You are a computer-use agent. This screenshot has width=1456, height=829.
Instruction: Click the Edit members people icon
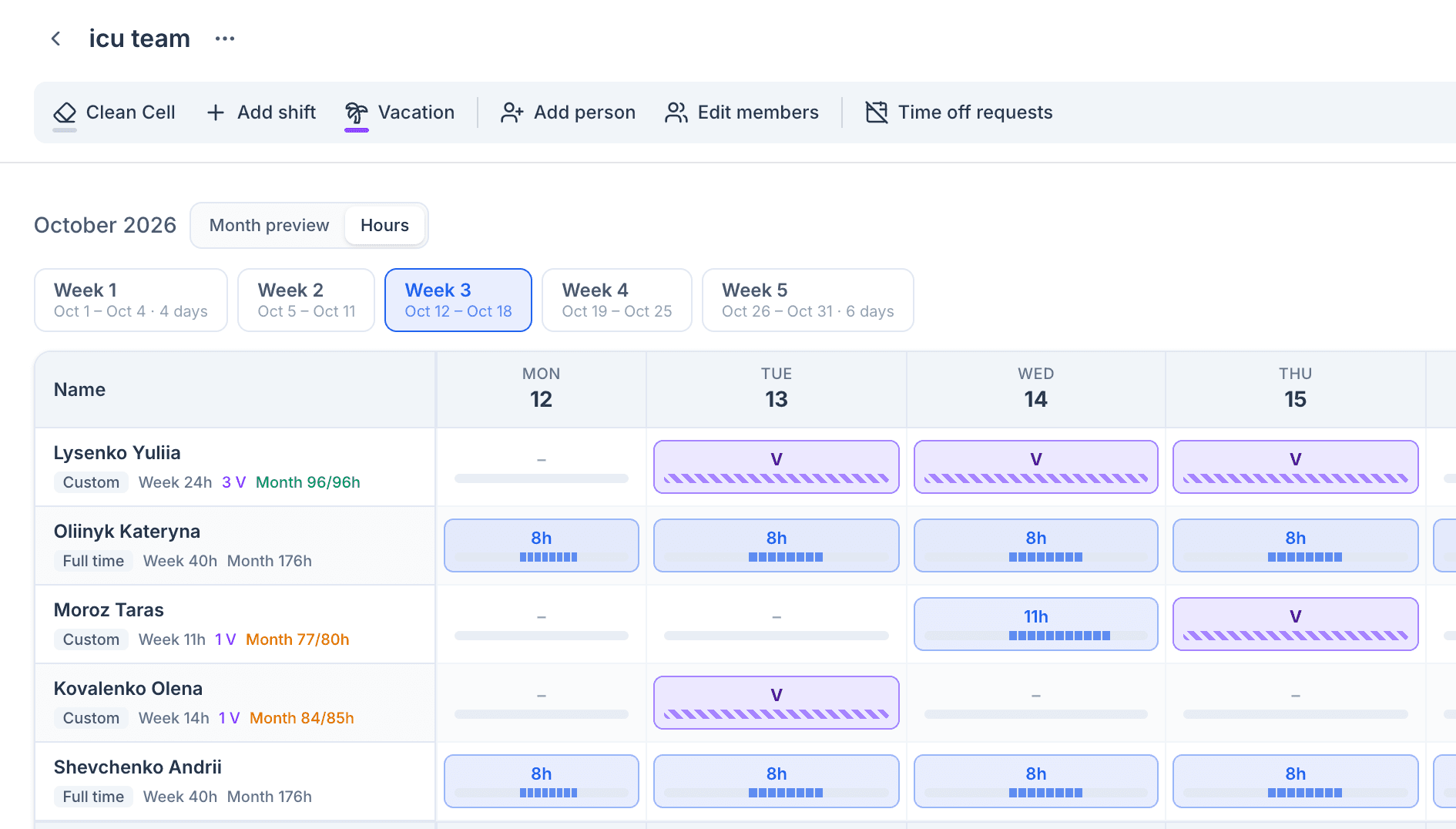[676, 112]
